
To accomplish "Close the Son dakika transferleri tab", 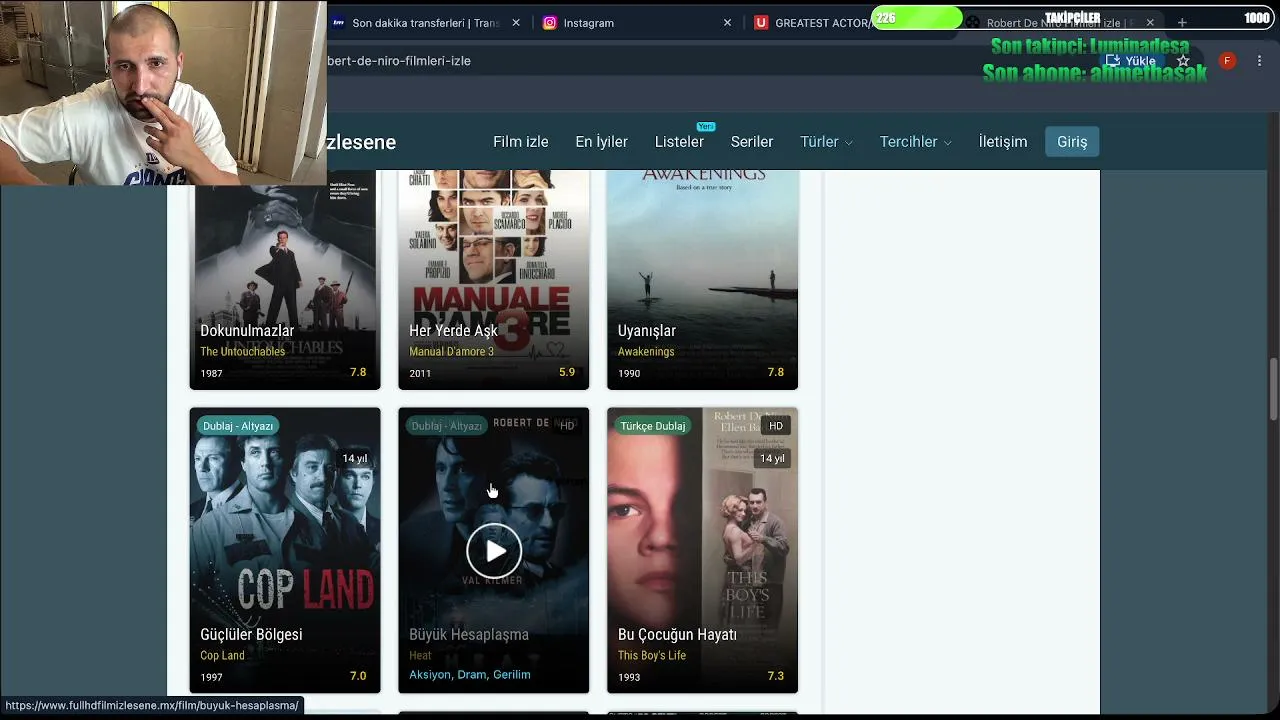I will tap(516, 23).
